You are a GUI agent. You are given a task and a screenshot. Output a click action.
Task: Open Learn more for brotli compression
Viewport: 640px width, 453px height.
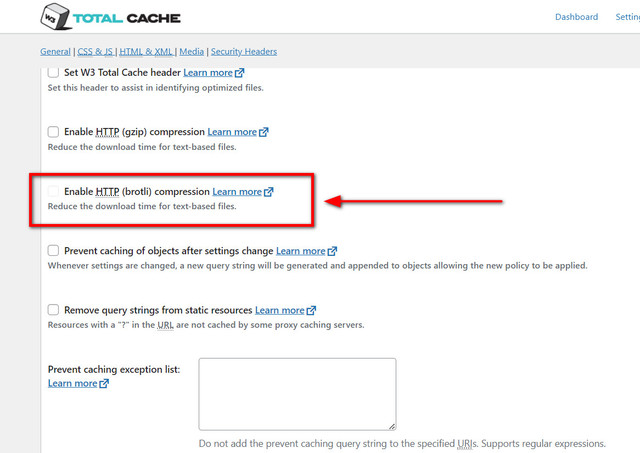pos(237,191)
